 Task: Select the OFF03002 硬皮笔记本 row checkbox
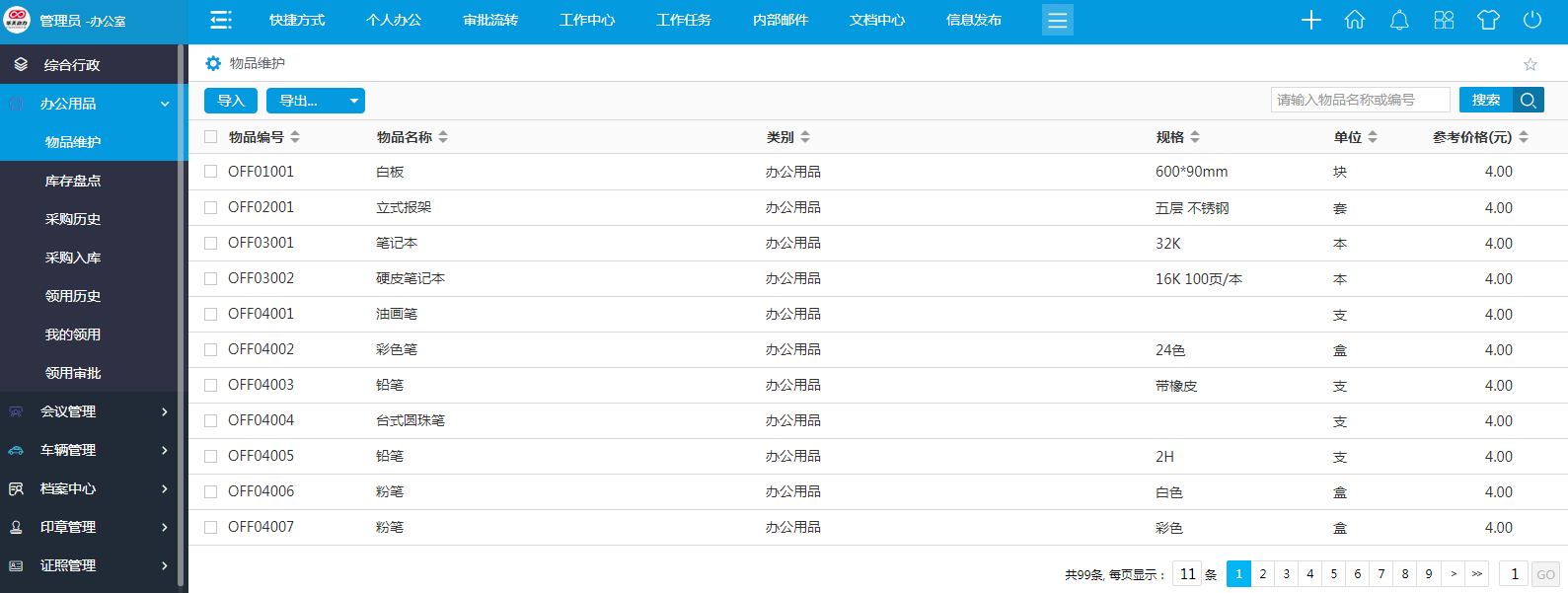coord(210,278)
